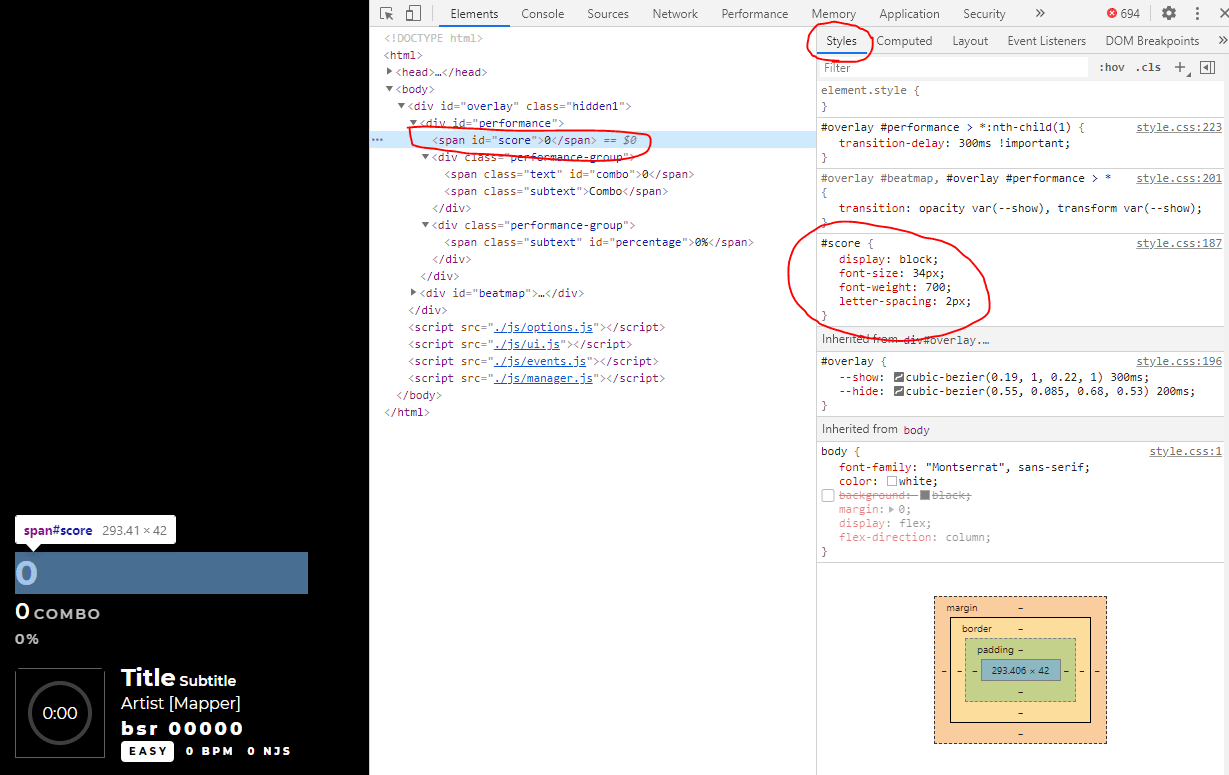Activate the inspect element picker icon
The height and width of the screenshot is (775, 1229).
[387, 14]
